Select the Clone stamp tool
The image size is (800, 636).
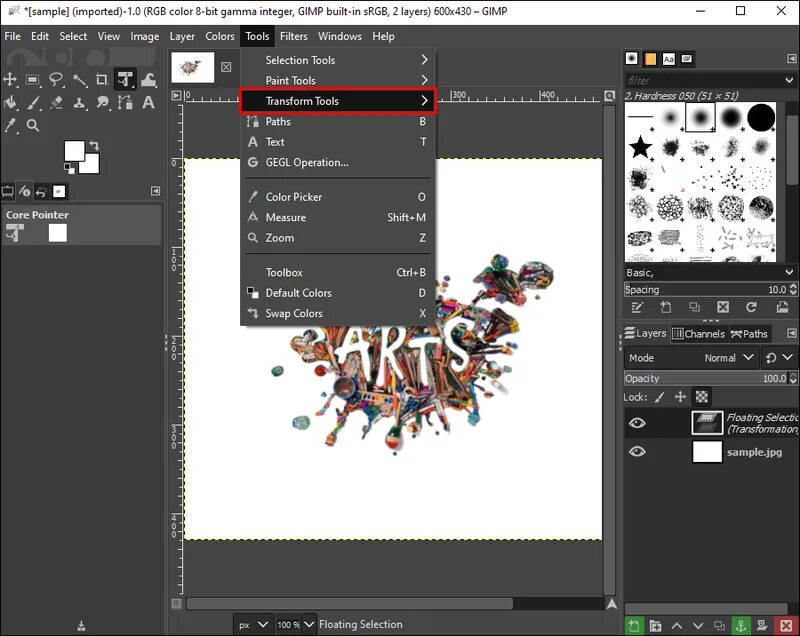coord(79,103)
